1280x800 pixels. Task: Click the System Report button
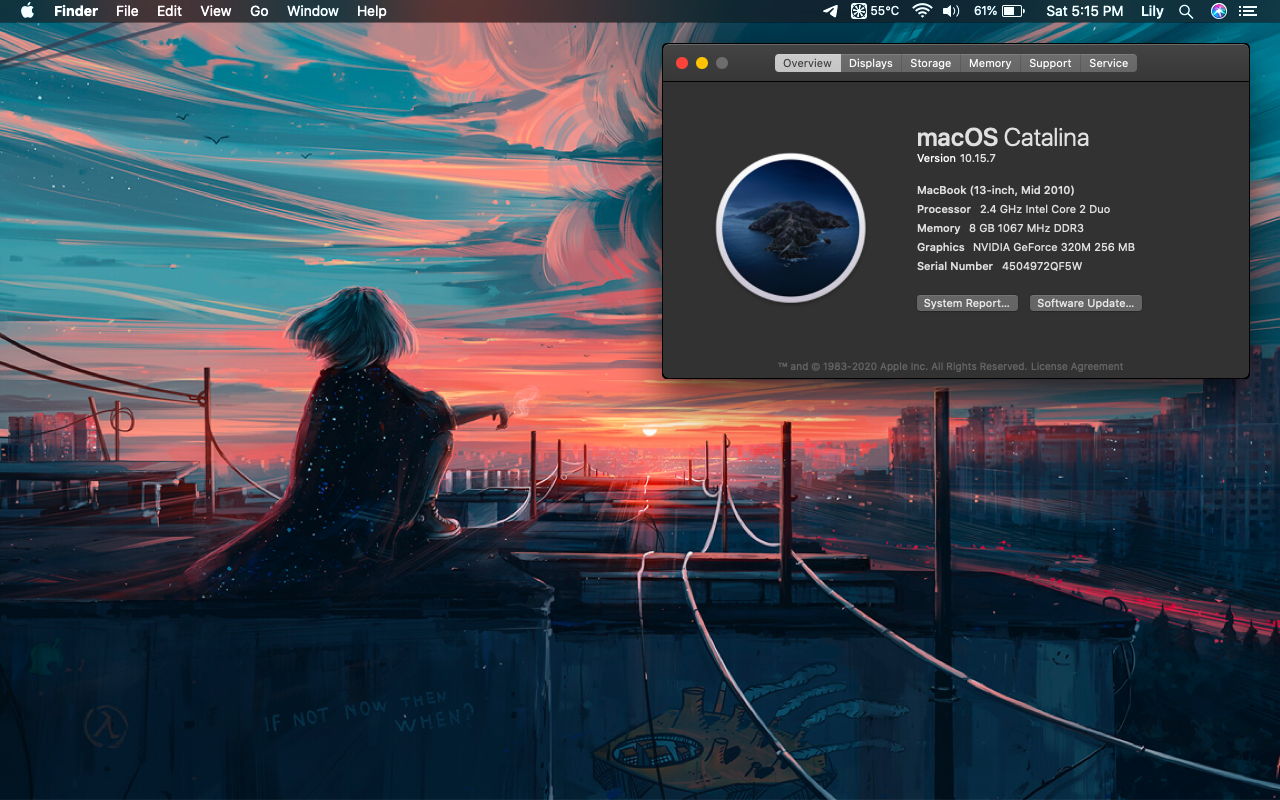[x=967, y=303]
